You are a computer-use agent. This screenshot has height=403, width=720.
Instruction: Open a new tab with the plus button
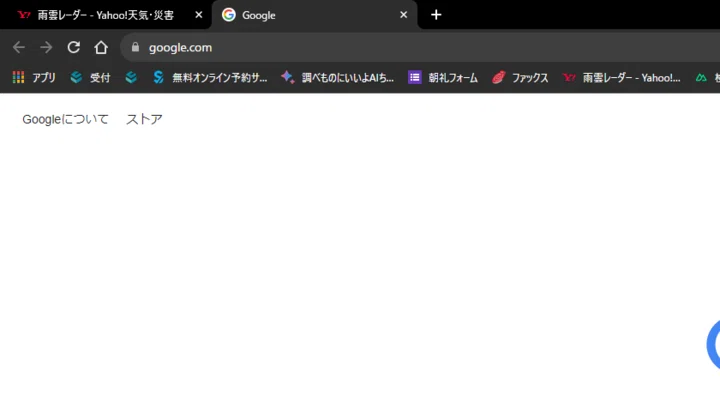click(436, 15)
